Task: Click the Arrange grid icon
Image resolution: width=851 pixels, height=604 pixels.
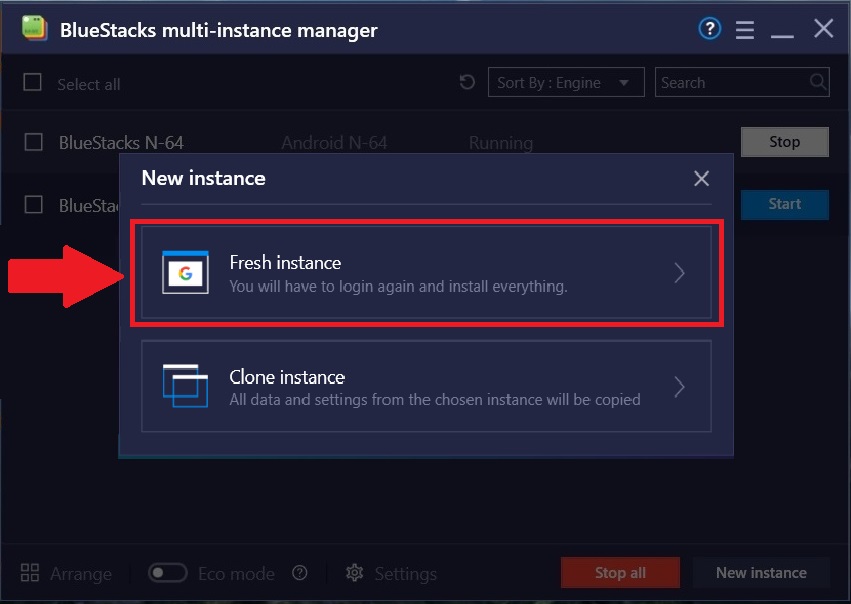Action: pyautogui.click(x=30, y=573)
